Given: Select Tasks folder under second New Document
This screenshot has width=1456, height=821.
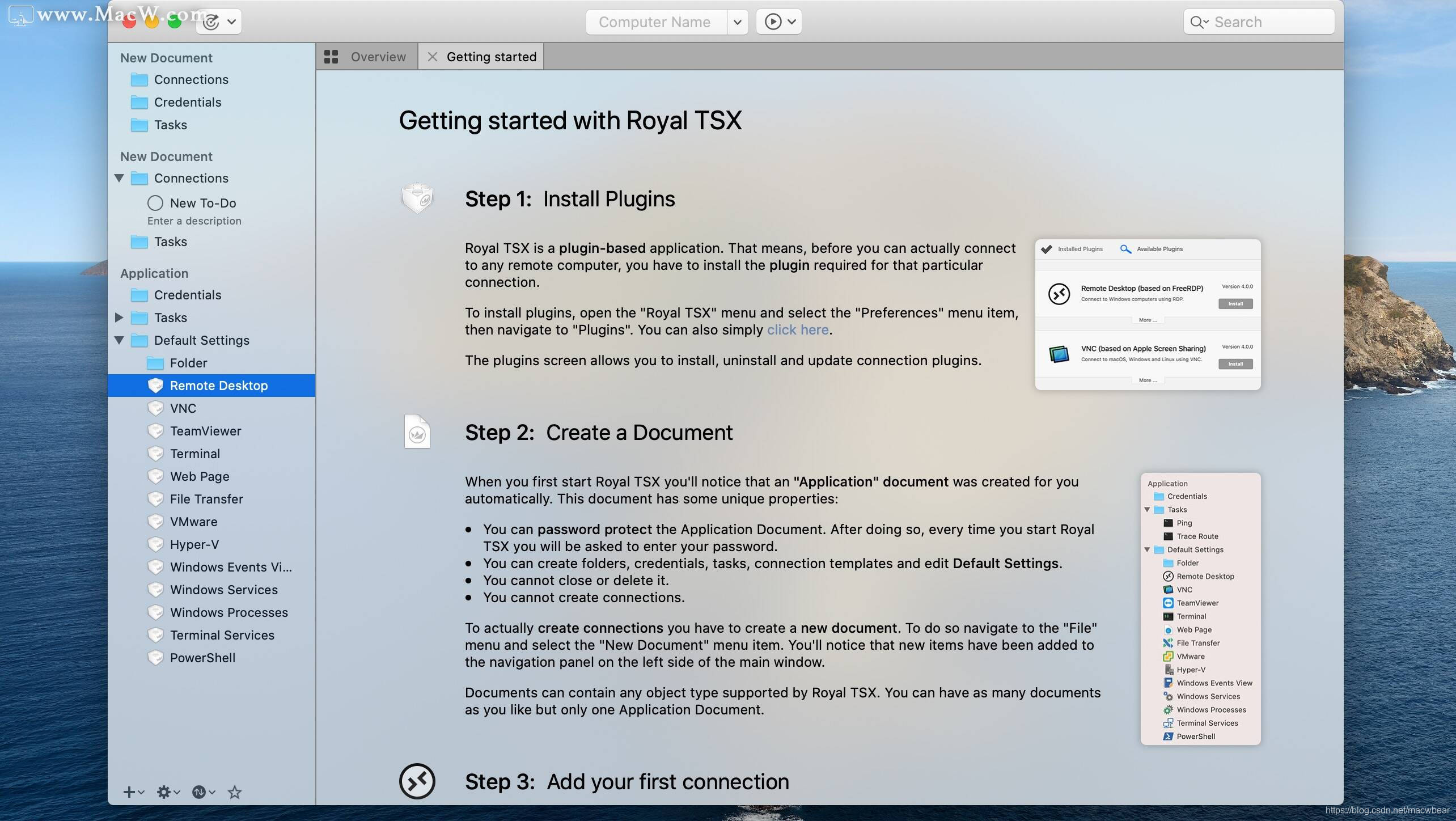Looking at the screenshot, I should tap(211, 242).
